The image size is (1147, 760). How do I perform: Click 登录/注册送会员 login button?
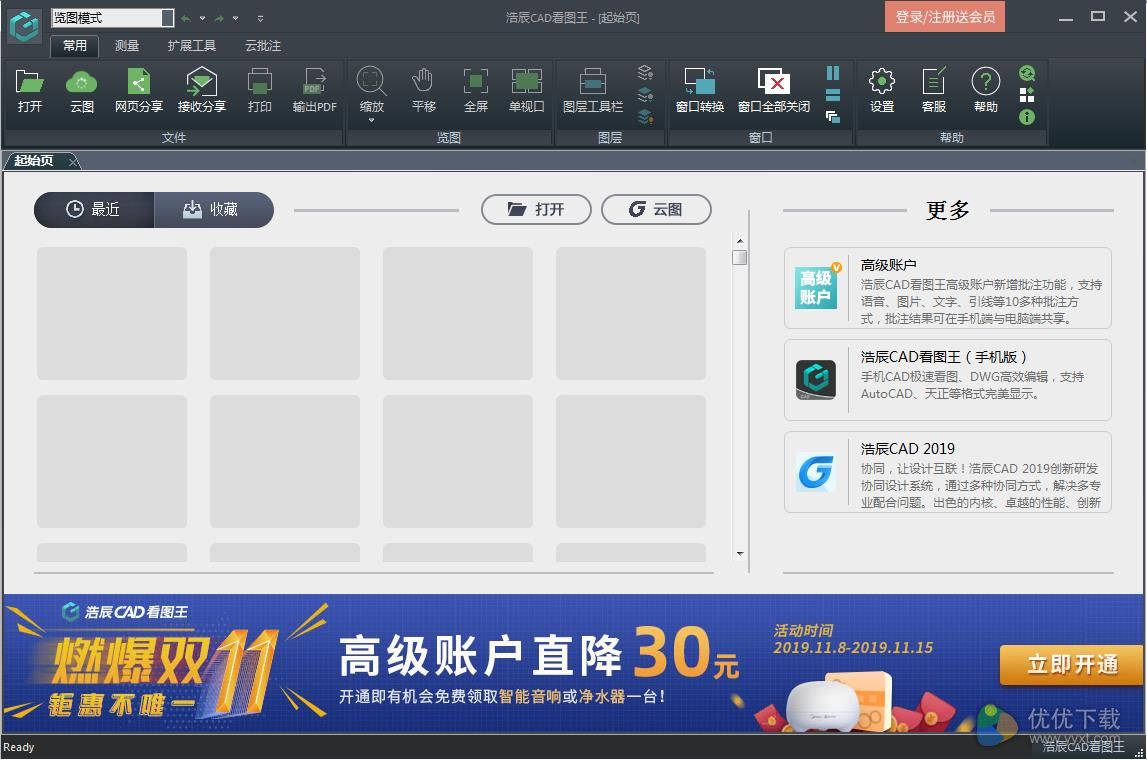tap(944, 17)
